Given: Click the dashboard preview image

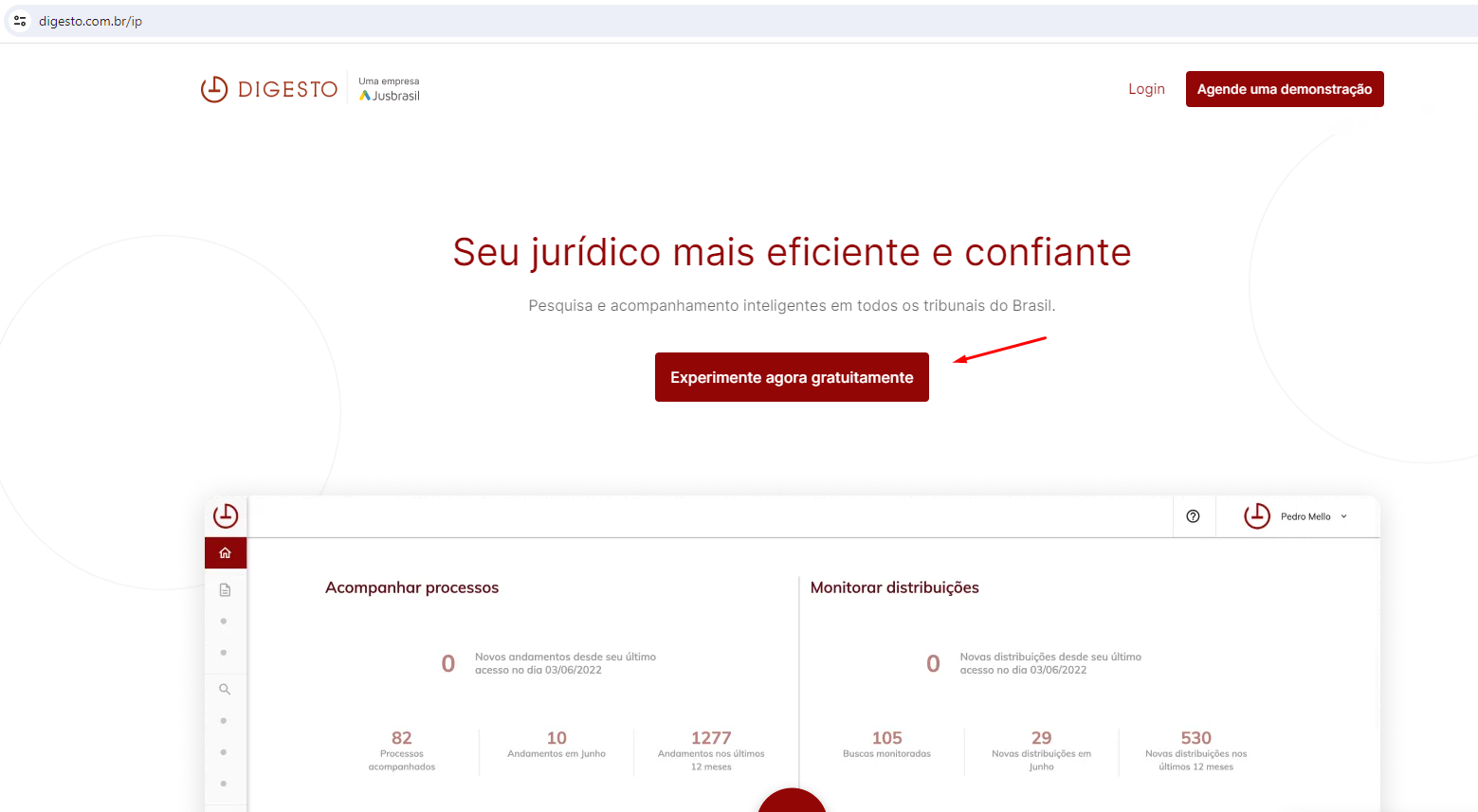Looking at the screenshot, I should pyautogui.click(x=793, y=654).
